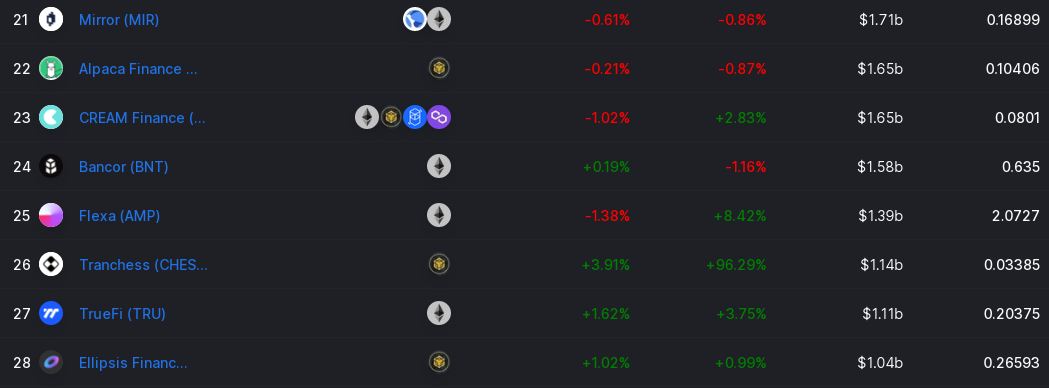Open the TrueFi (TRU) link
Screen dimensions: 1049x388
(122, 314)
